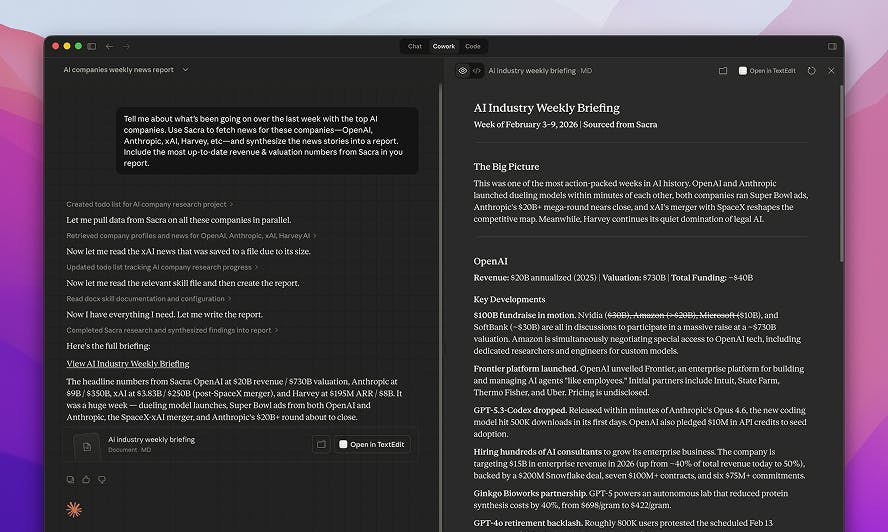Switch to the Chat tab
Screen dimensions: 888x532
414,46
